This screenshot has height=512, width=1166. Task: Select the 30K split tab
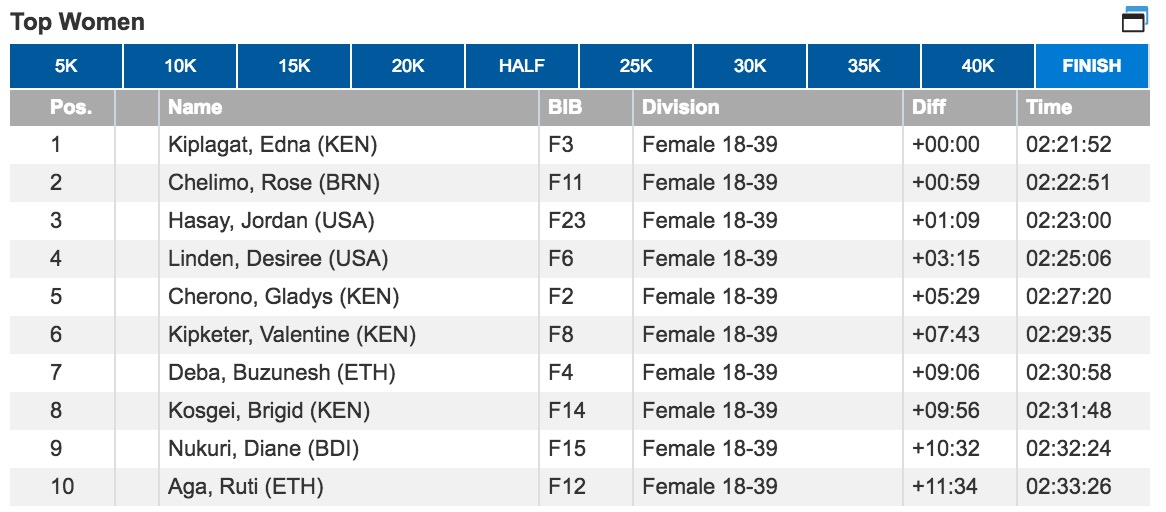[x=750, y=67]
